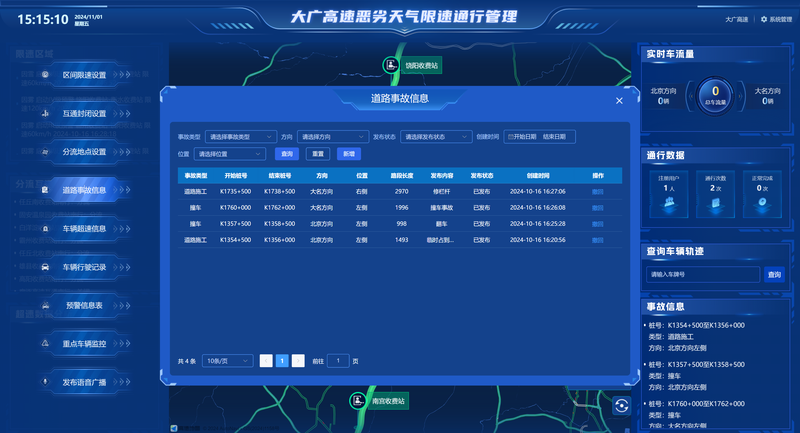Click the 请输入车牌号 input field

tap(703, 274)
